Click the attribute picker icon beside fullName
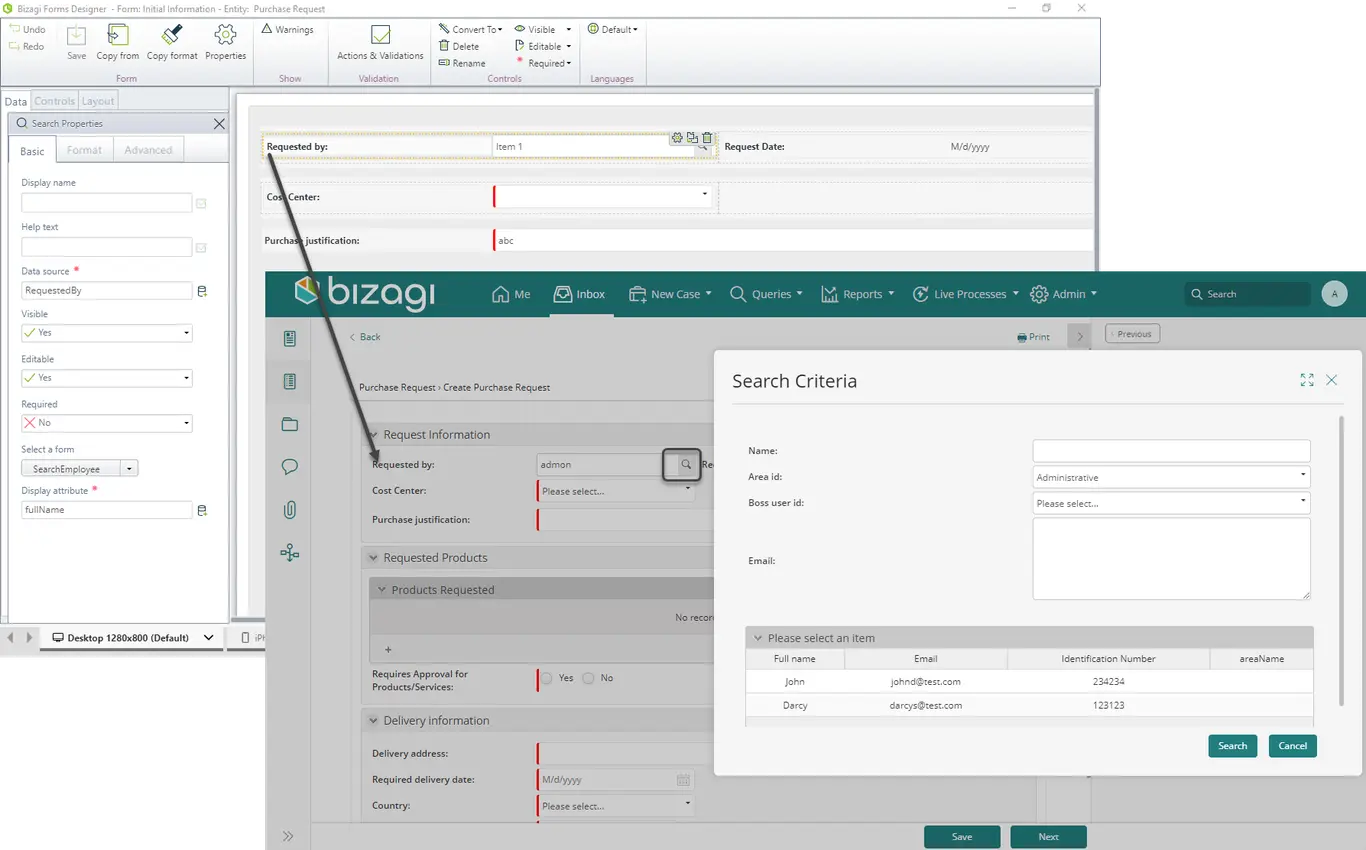Viewport: 1366px width, 850px height. click(202, 510)
